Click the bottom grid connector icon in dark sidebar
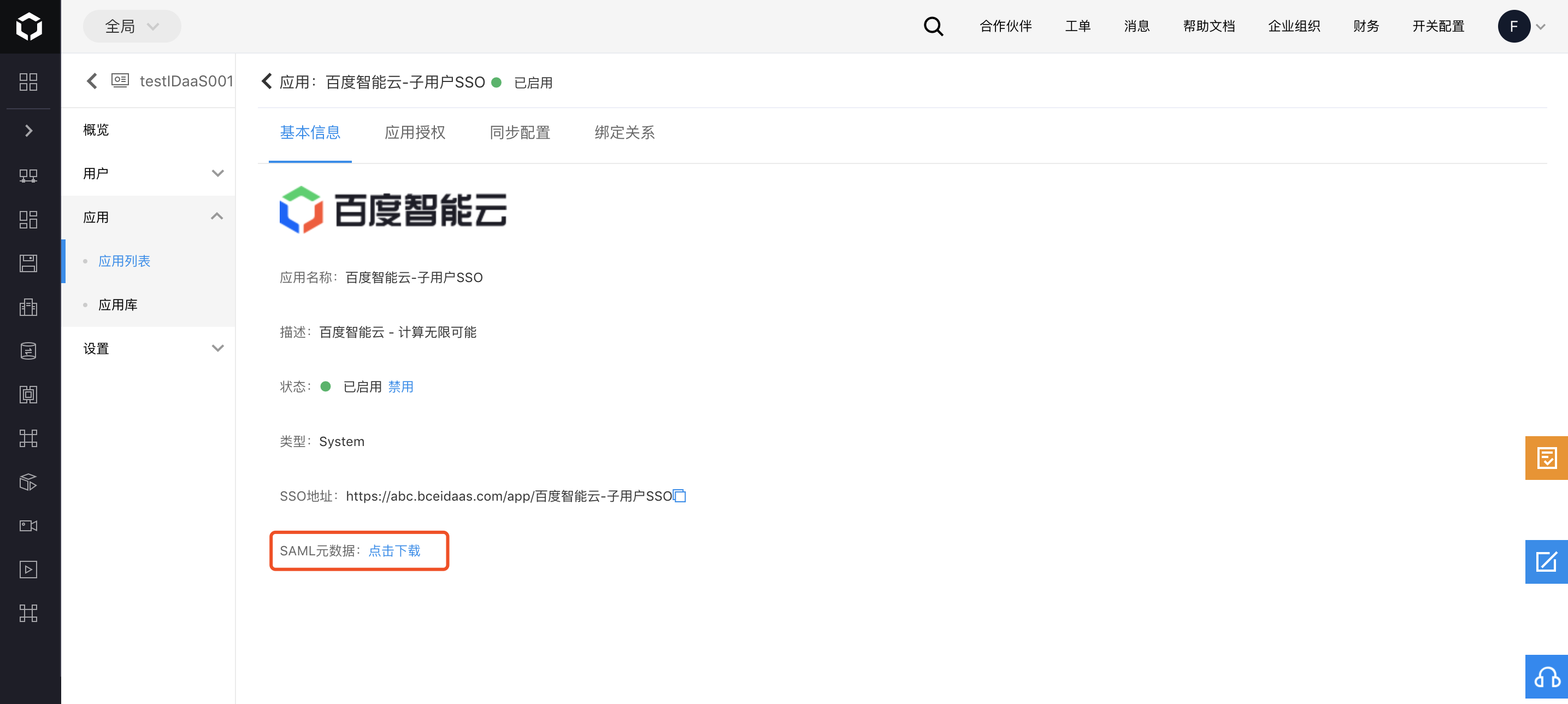The width and height of the screenshot is (1568, 704). point(28,613)
